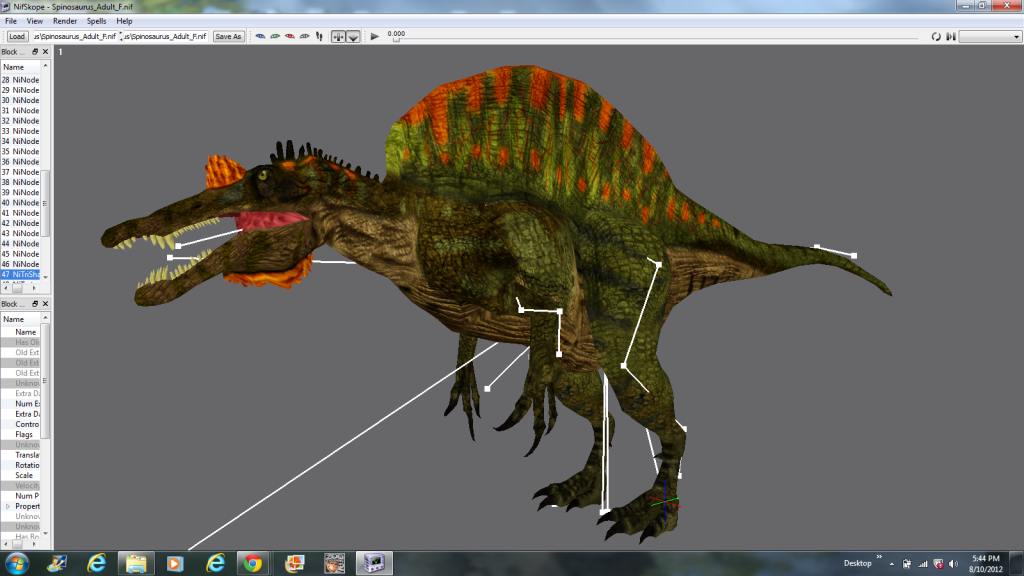Image resolution: width=1024 pixels, height=576 pixels.
Task: Close the Block List panel
Action: (46, 51)
